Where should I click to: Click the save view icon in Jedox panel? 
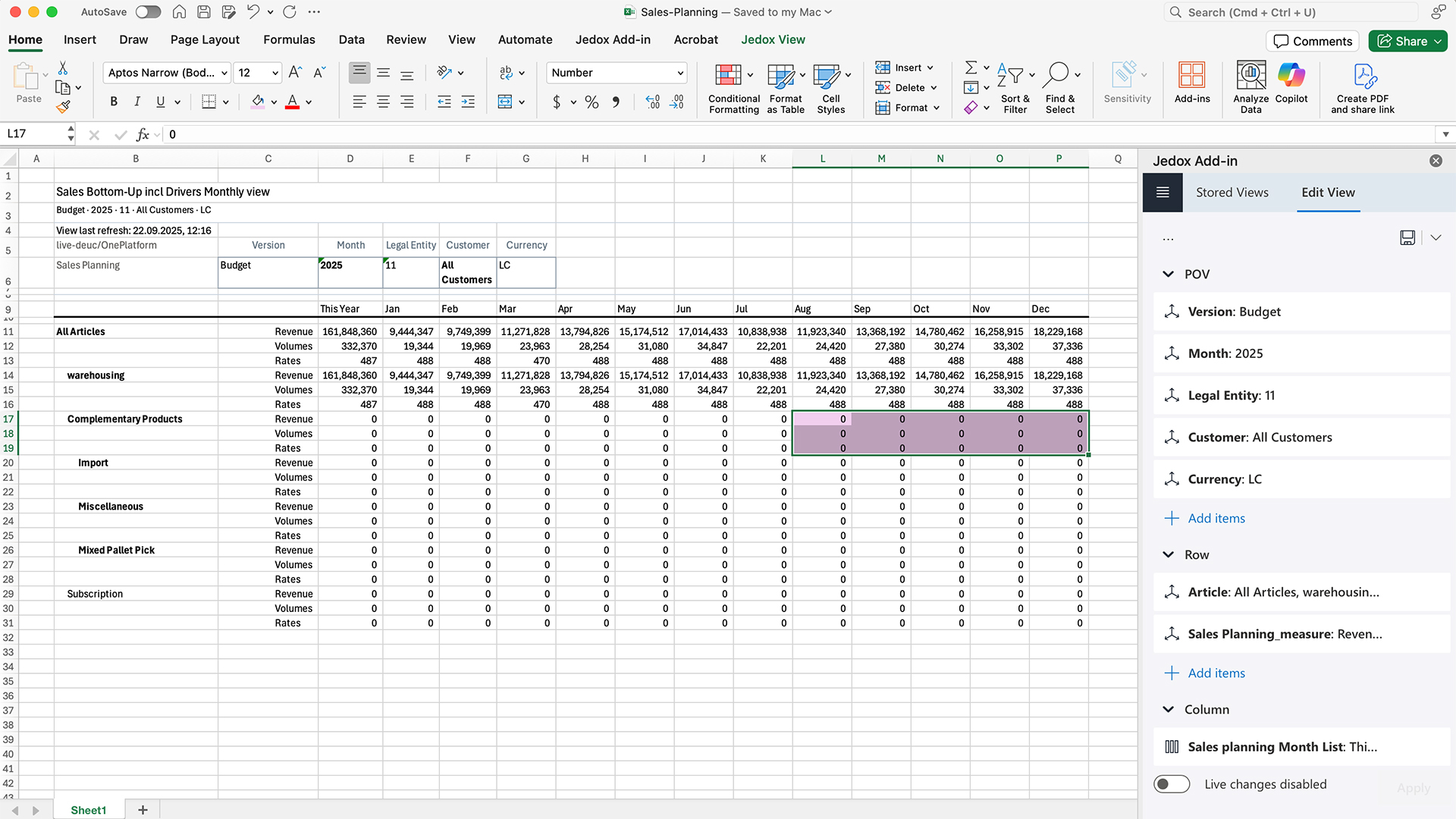(1407, 238)
